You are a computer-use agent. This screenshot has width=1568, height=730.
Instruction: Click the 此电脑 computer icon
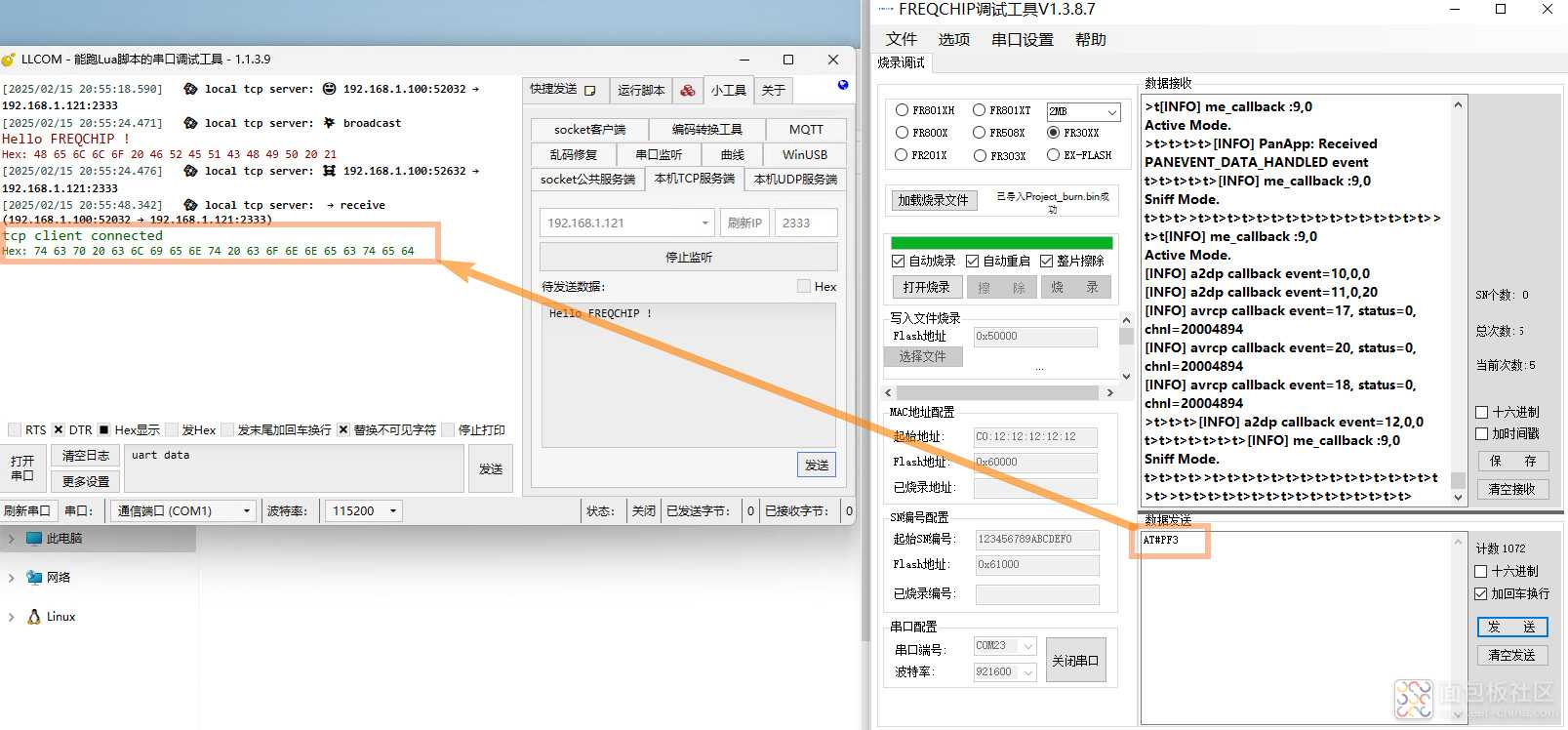[x=34, y=538]
